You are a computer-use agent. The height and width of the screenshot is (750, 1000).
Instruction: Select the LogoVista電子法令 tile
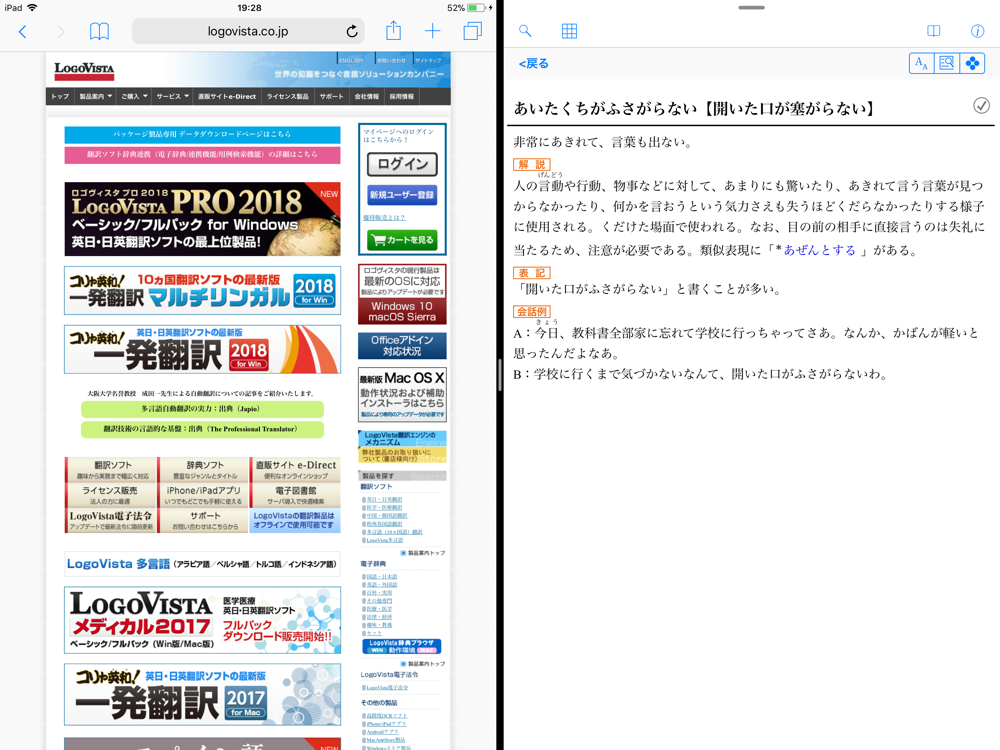[112, 520]
